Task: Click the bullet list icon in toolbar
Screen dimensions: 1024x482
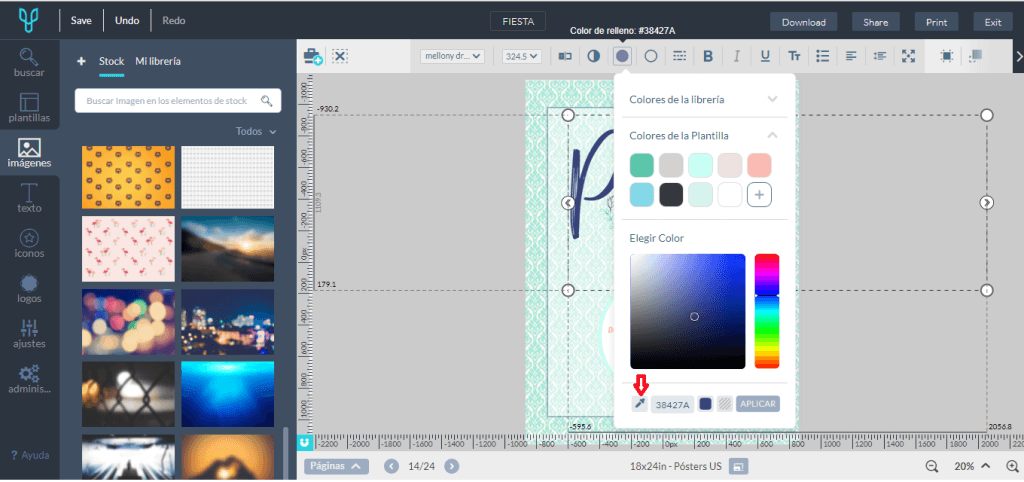Action: pyautogui.click(x=823, y=56)
